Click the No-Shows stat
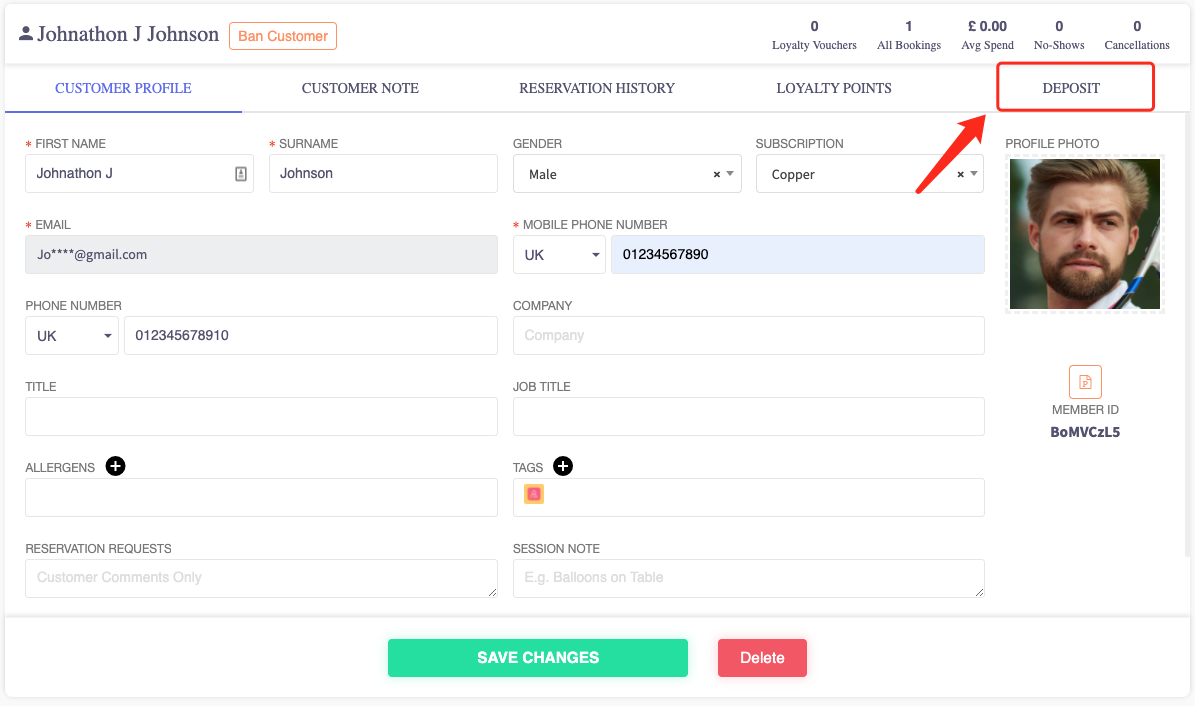1195x706 pixels. (x=1059, y=35)
